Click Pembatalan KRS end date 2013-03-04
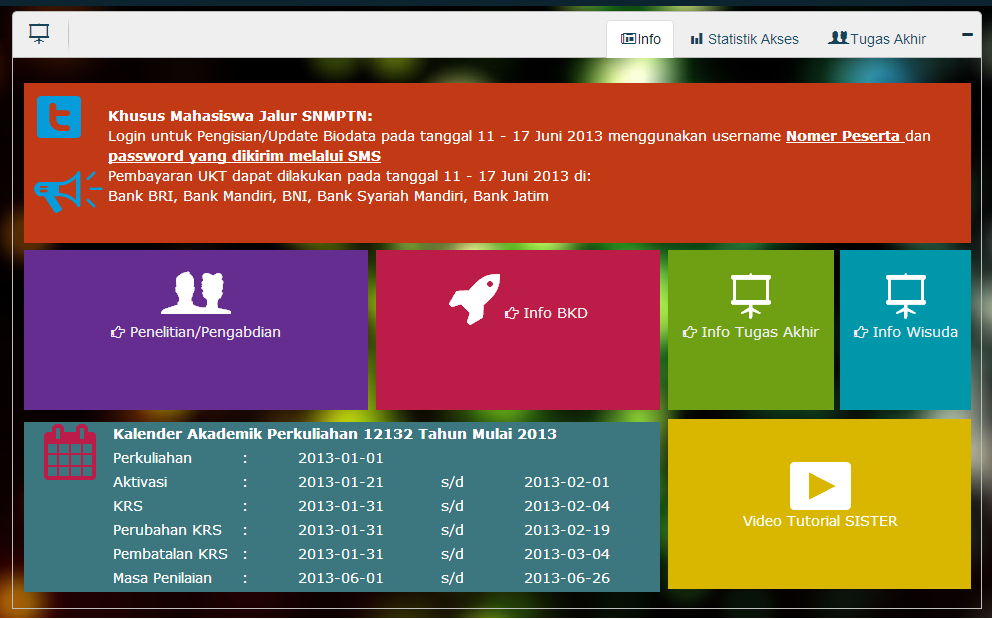The height and width of the screenshot is (619, 992). point(567,554)
